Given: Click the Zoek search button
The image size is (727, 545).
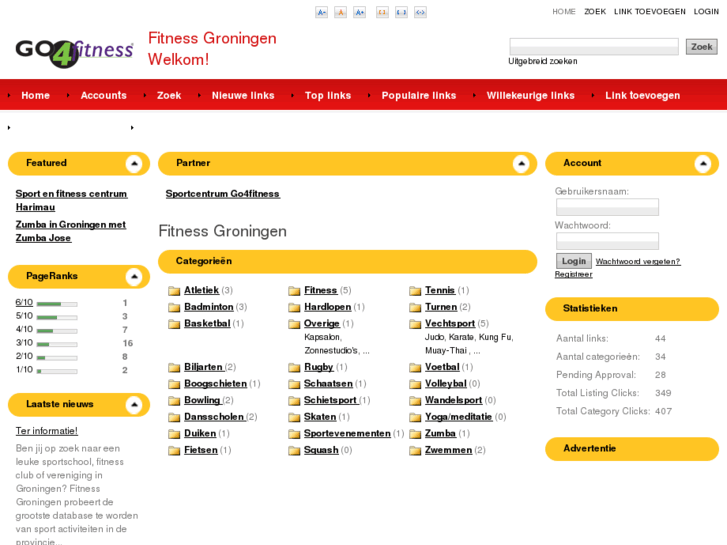Looking at the screenshot, I should click(701, 47).
